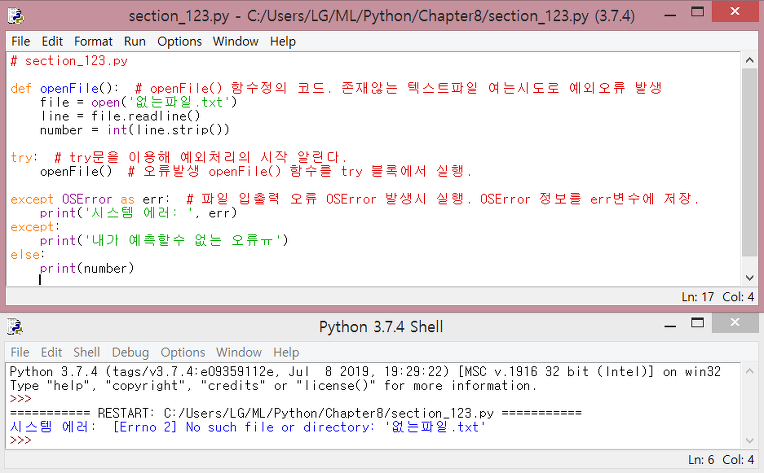The width and height of the screenshot is (764, 473).
Task: Click the Shell status 'Ln: 6'
Action: 701,459
